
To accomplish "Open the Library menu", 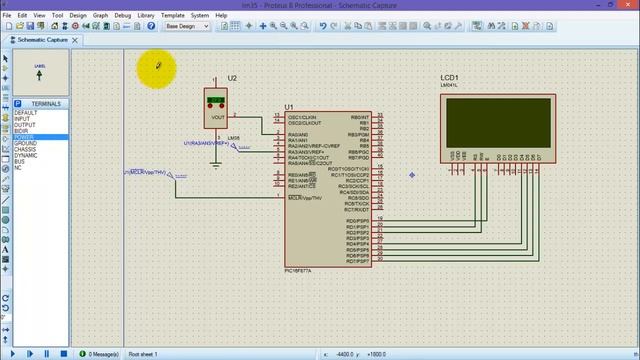I will 146,16.
